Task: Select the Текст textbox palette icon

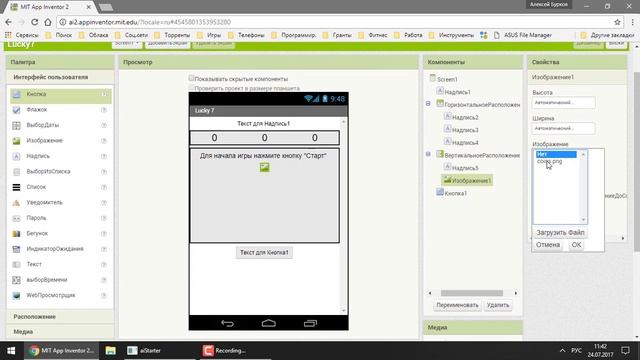Action: (x=16, y=264)
